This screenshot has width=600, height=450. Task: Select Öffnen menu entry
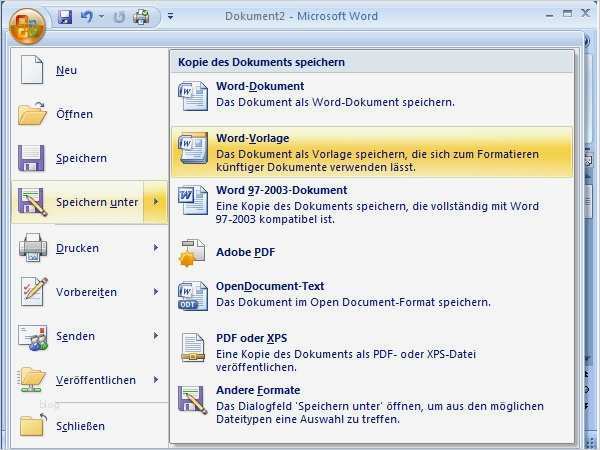[90, 114]
